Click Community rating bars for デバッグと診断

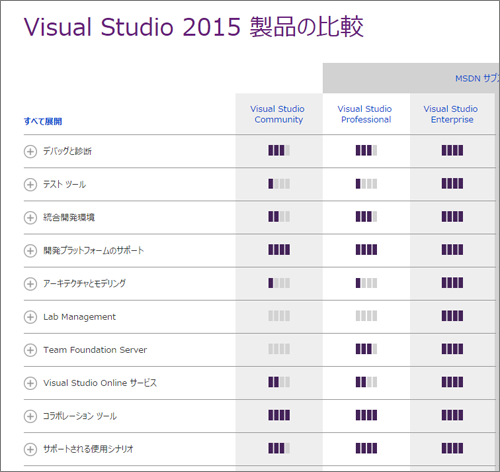pyautogui.click(x=279, y=150)
